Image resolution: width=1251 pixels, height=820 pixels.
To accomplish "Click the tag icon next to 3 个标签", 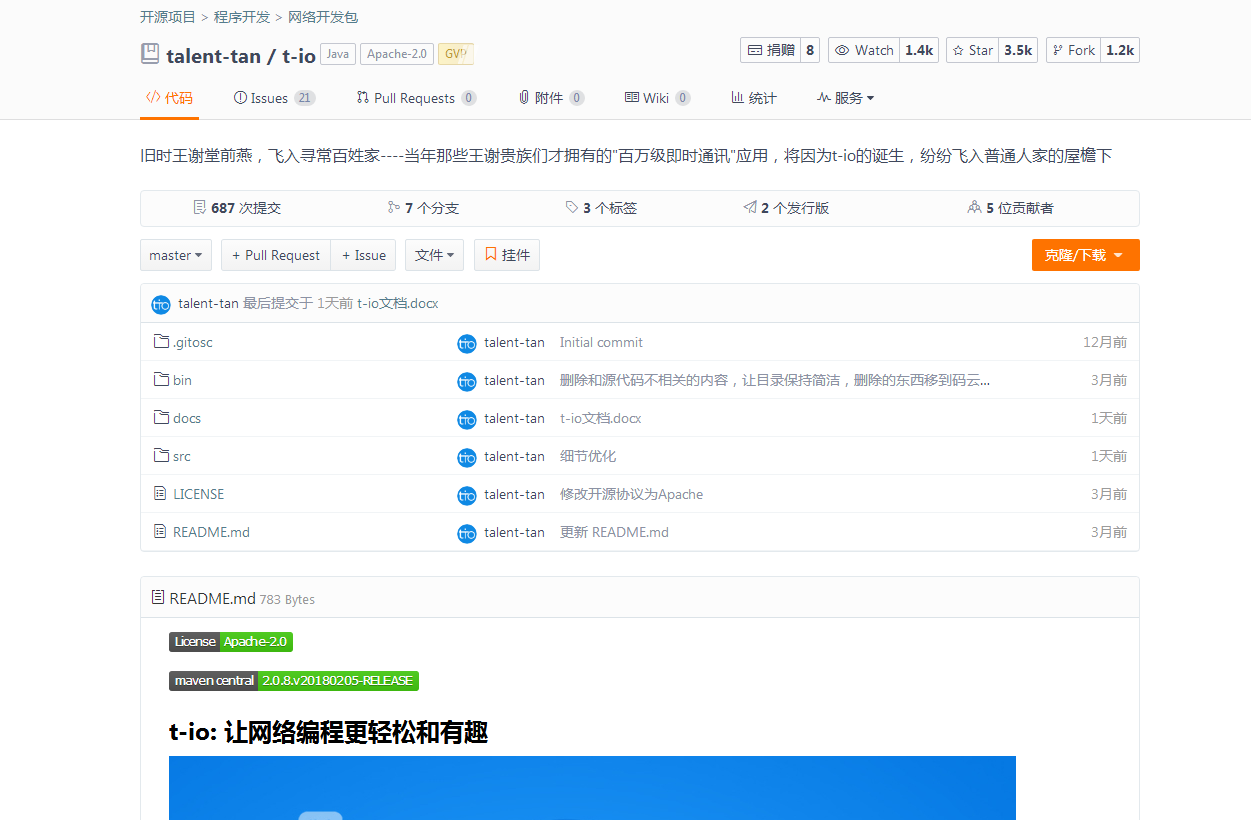I will pyautogui.click(x=572, y=208).
